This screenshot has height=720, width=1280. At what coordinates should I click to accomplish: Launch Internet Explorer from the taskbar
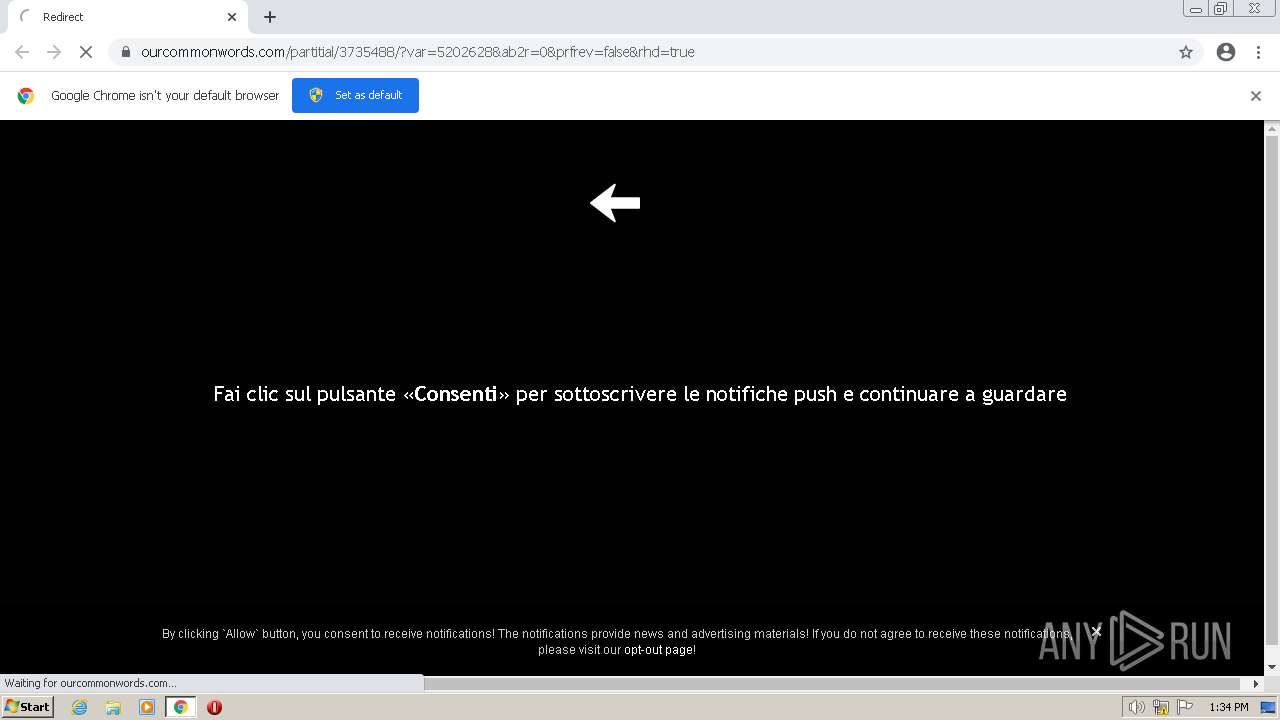coord(79,707)
